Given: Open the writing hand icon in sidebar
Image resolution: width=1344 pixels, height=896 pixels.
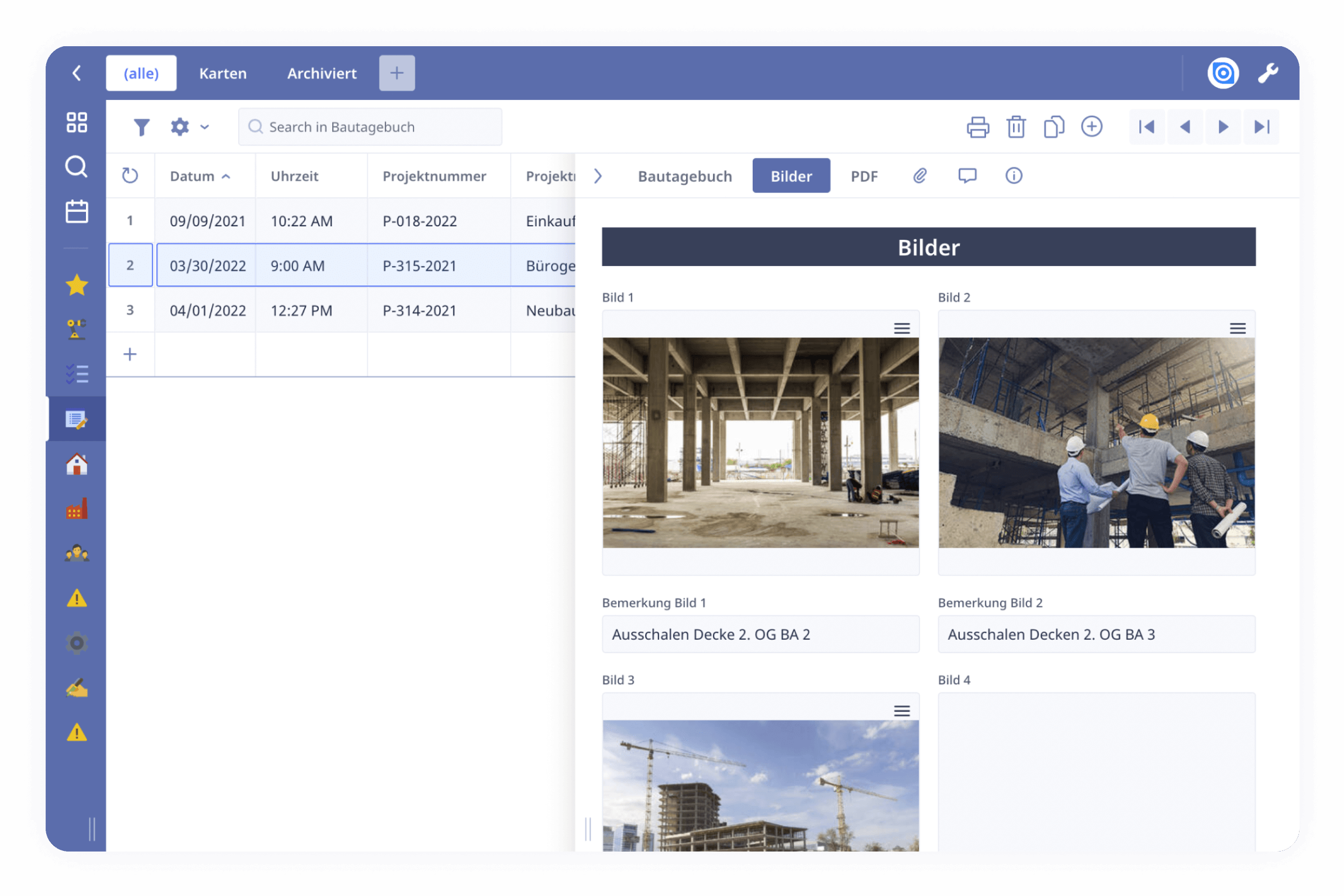Looking at the screenshot, I should [77, 688].
